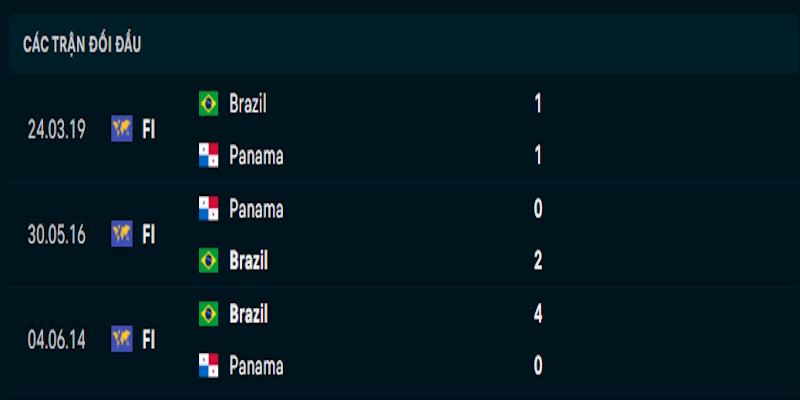Click FI label next to 30.05.16
Viewport: 800px width, 400px height.
coord(148,235)
